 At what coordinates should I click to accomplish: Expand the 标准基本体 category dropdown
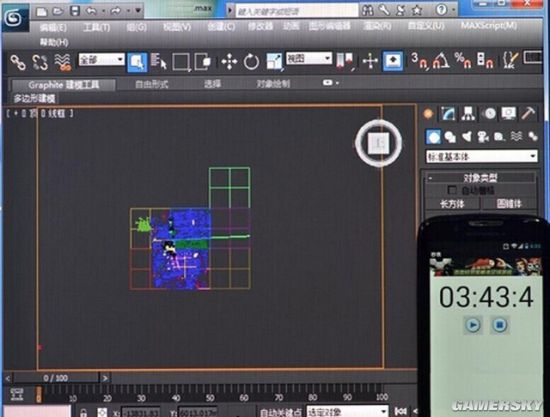482,156
